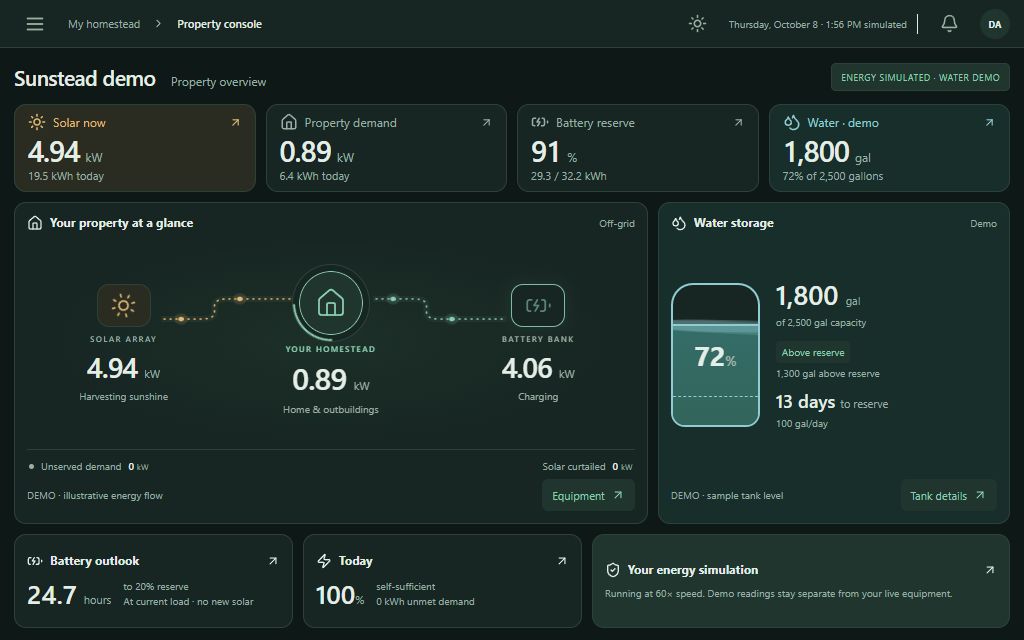Image resolution: width=1024 pixels, height=640 pixels.
Task: Select the Battery bank node icon
Action: (x=537, y=305)
